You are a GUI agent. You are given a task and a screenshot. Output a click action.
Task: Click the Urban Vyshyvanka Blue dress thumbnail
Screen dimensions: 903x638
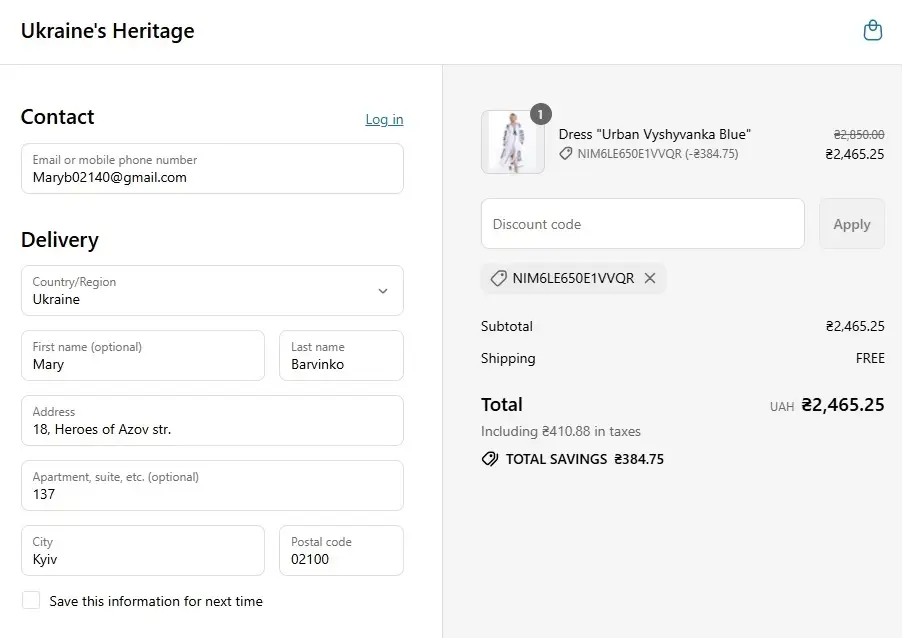click(x=512, y=141)
